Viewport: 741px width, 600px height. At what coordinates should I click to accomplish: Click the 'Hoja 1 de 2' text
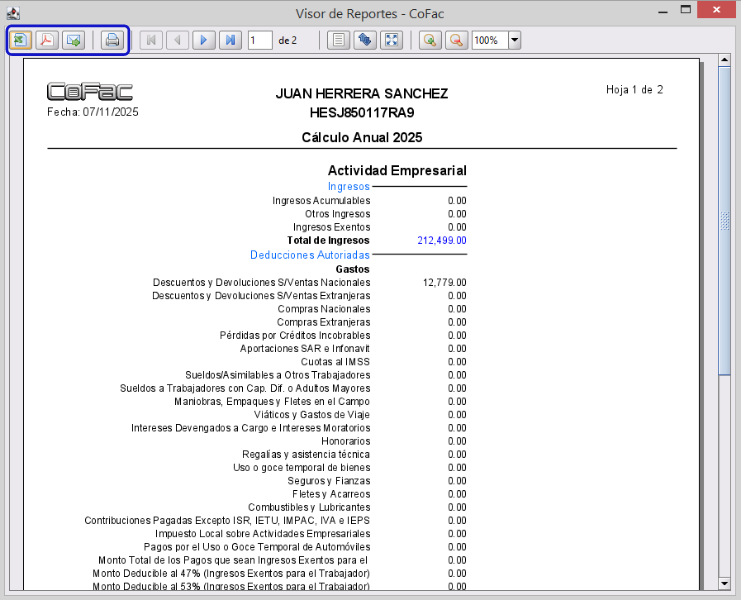[x=634, y=90]
